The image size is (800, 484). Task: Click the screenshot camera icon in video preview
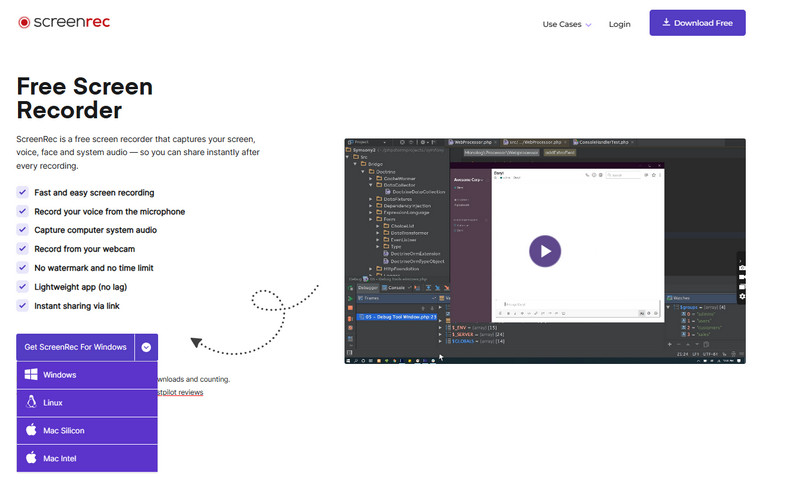tap(742, 268)
